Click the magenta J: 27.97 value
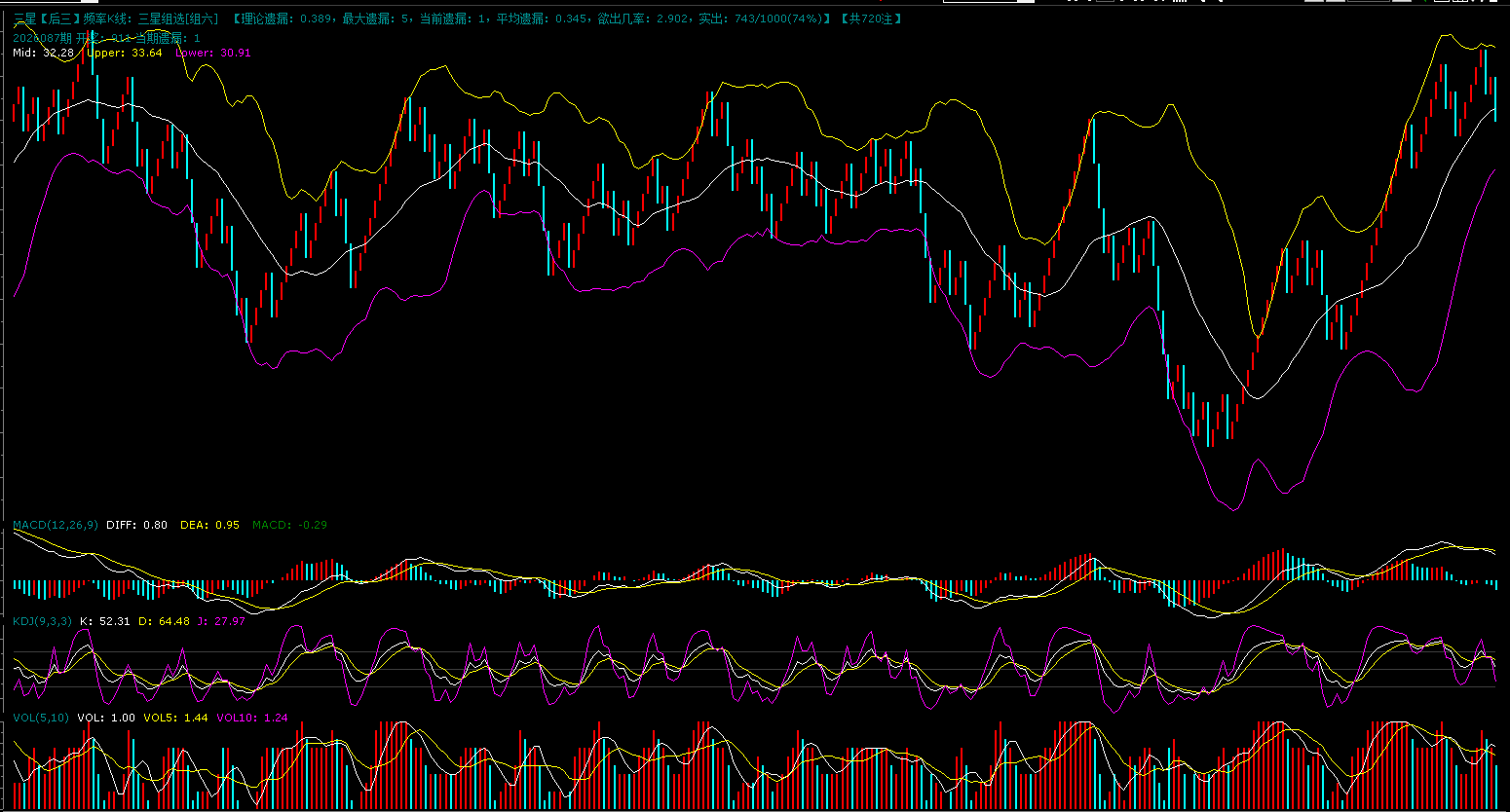Image resolution: width=1510 pixels, height=812 pixels. 221,621
